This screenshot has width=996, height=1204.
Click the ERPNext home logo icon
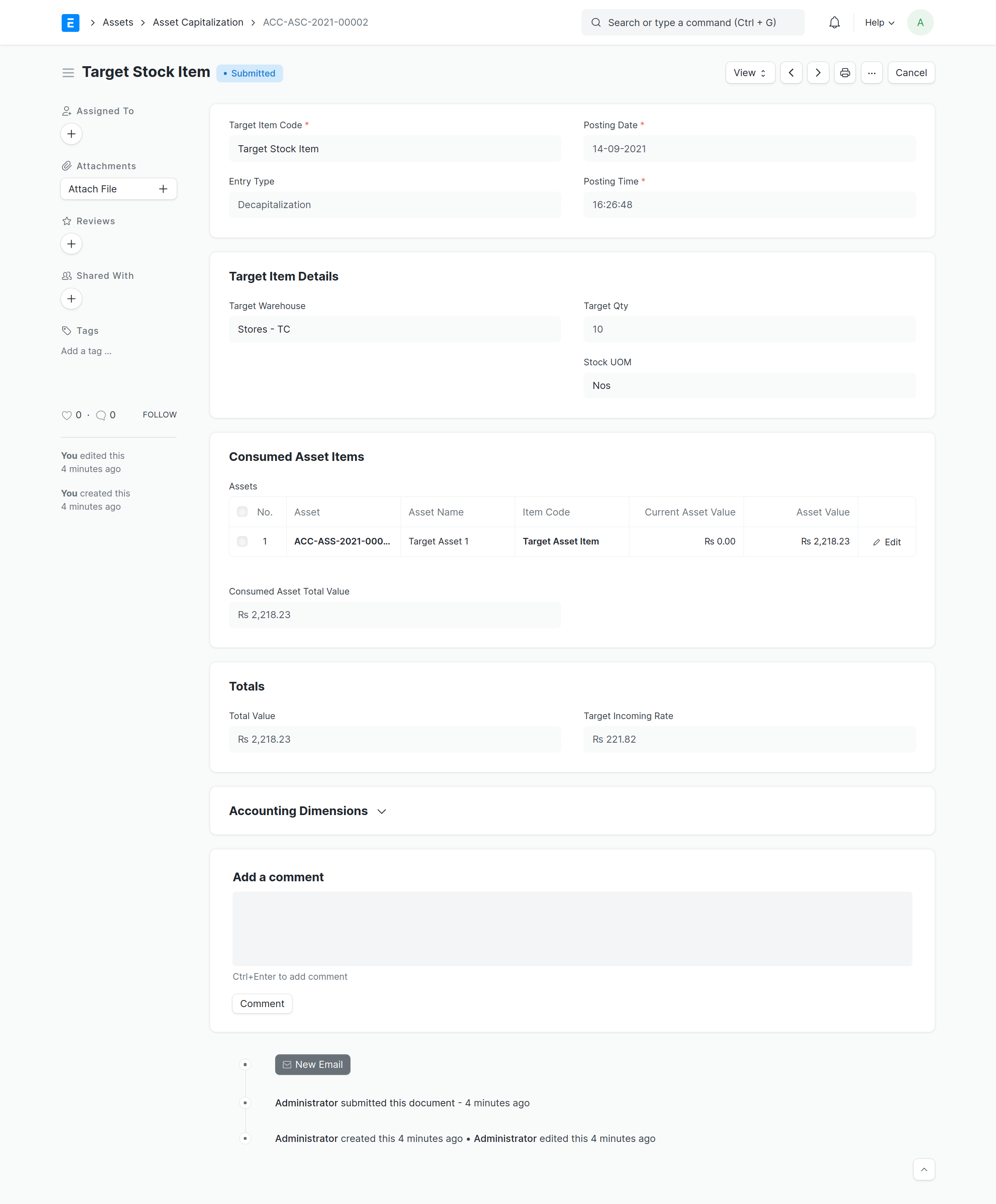70,22
